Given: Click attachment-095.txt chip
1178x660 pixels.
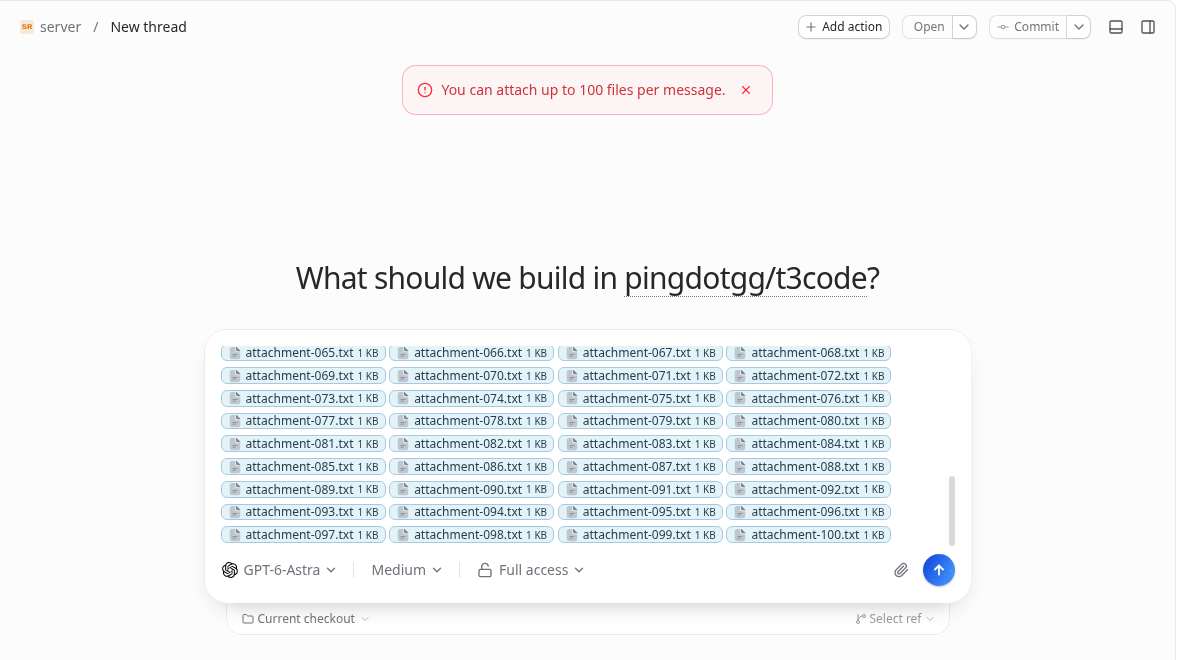Looking at the screenshot, I should point(641,512).
